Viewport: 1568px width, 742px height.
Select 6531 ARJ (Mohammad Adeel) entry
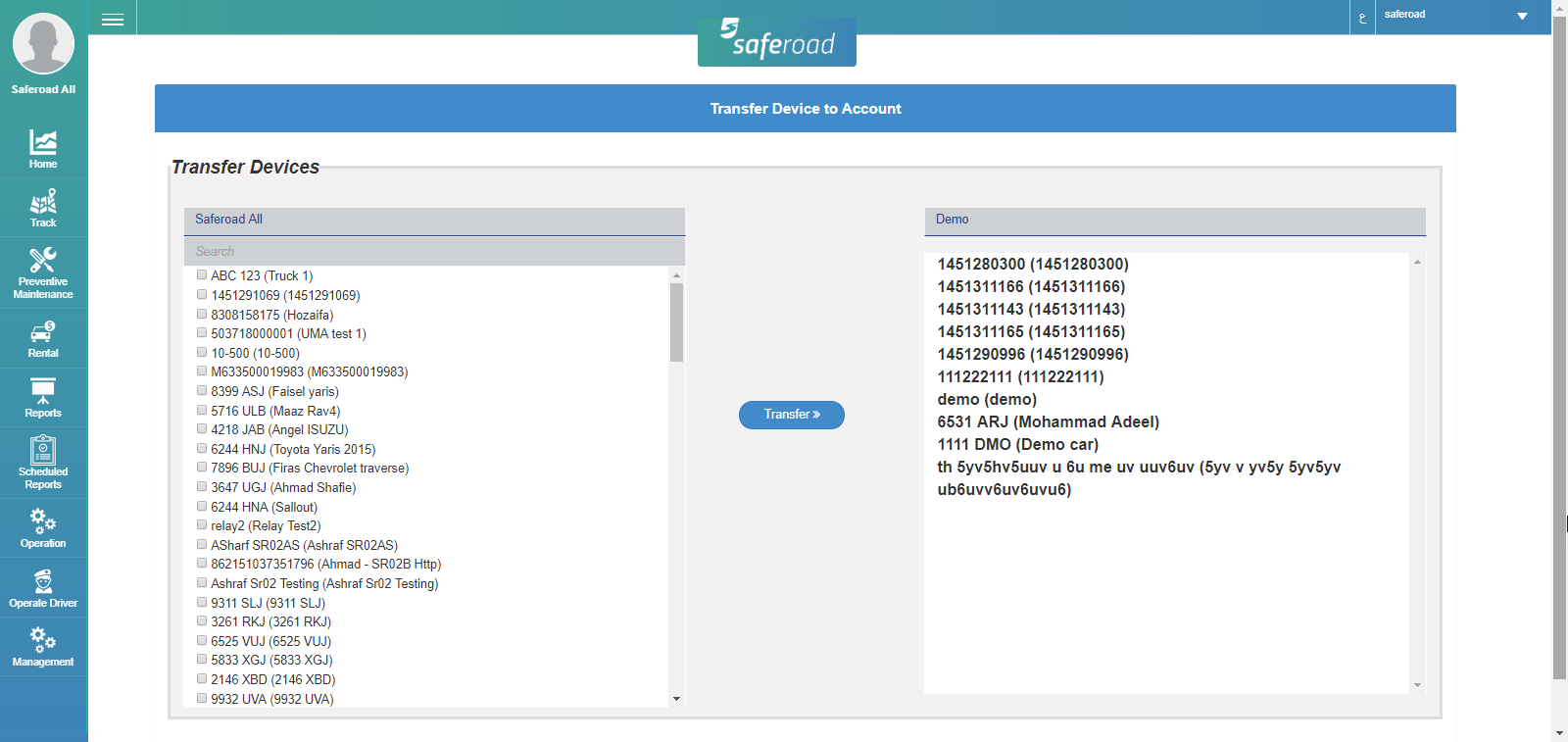1048,421
